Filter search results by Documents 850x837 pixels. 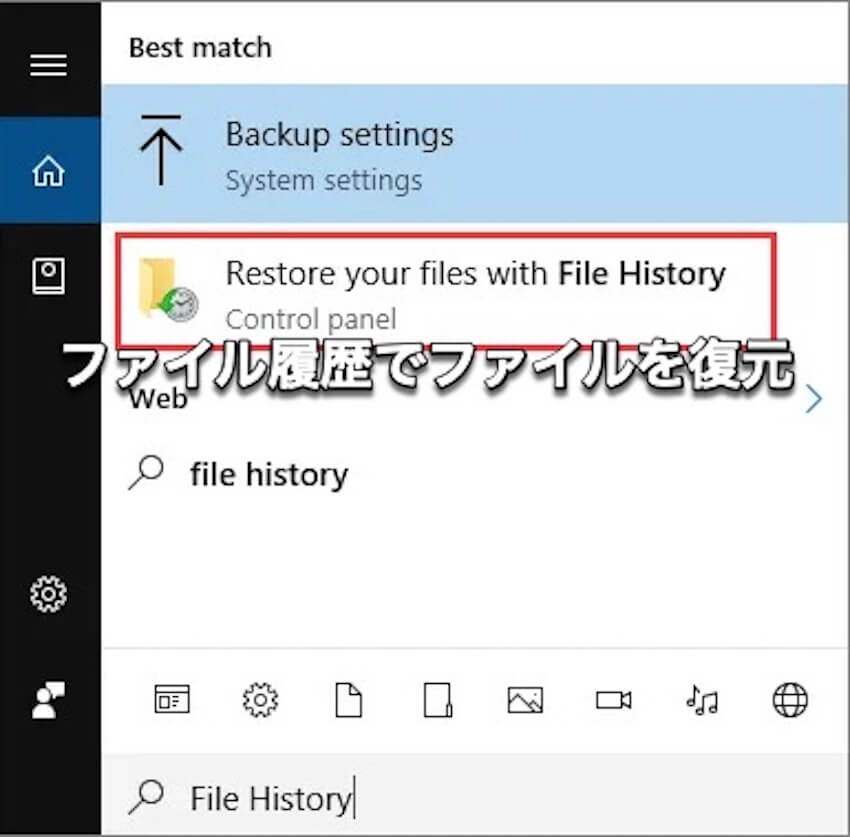click(x=349, y=700)
